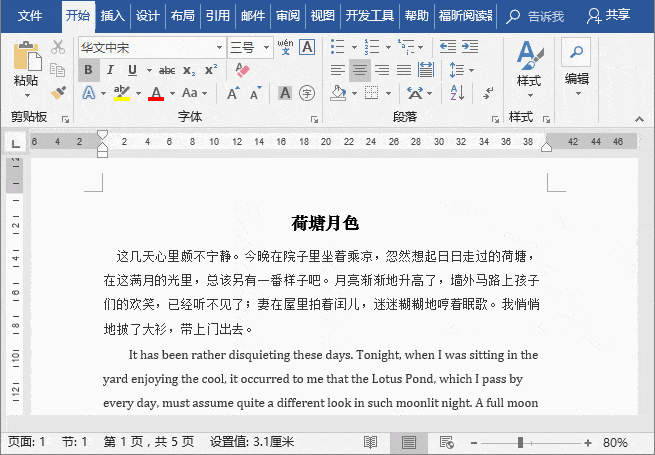Click the 共享 share button
Viewport: 655px width, 455px height.
(x=608, y=16)
